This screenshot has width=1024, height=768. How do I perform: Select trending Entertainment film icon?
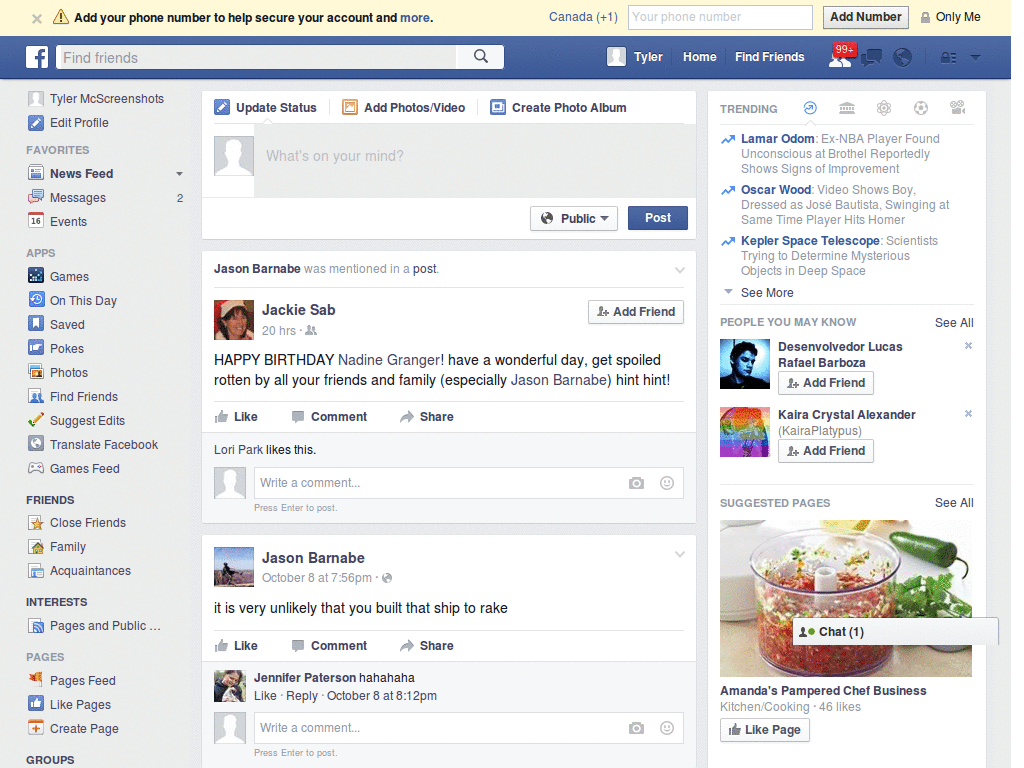(957, 108)
